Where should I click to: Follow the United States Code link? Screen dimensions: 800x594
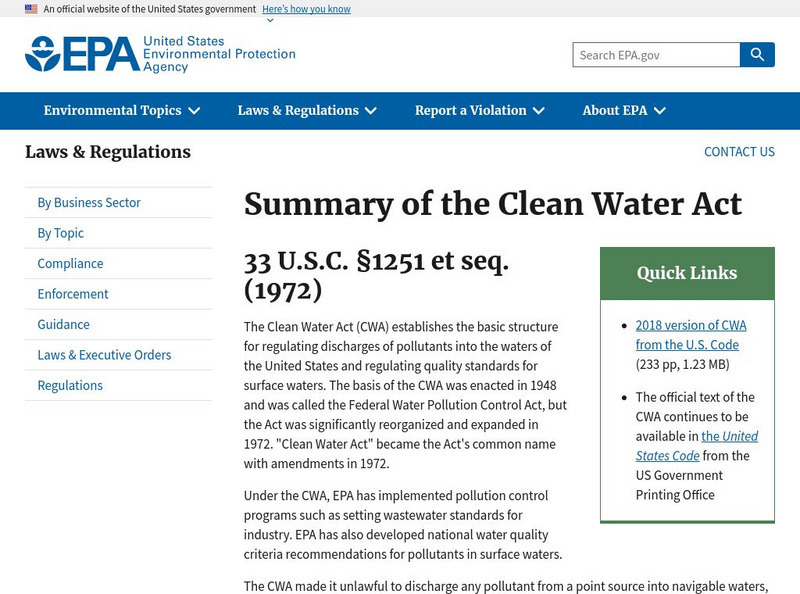coord(697,446)
